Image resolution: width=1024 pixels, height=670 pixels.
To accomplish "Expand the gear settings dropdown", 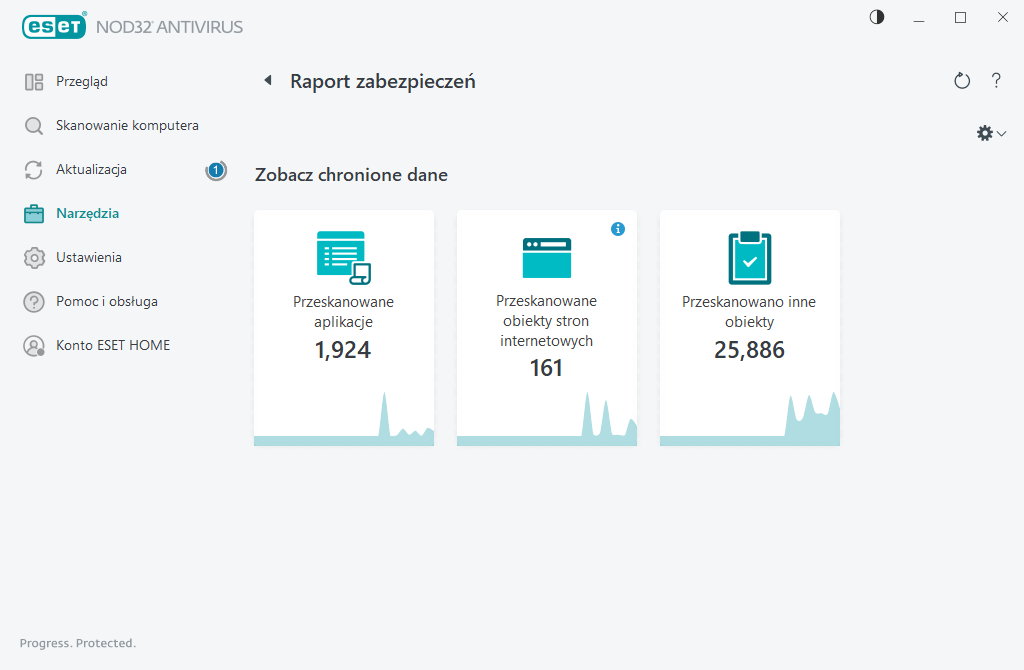I will pyautogui.click(x=991, y=133).
